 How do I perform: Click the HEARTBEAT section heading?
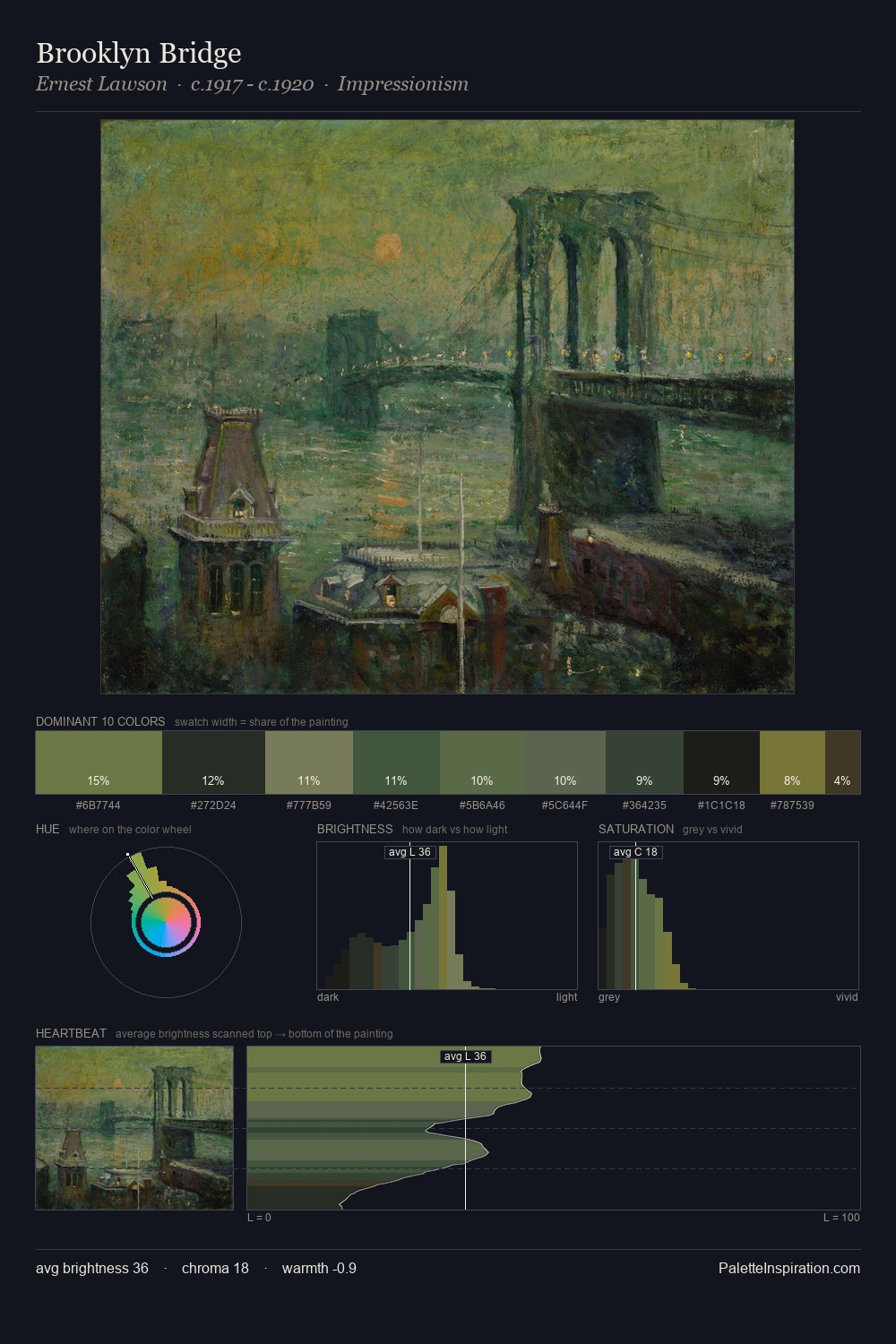point(71,1033)
